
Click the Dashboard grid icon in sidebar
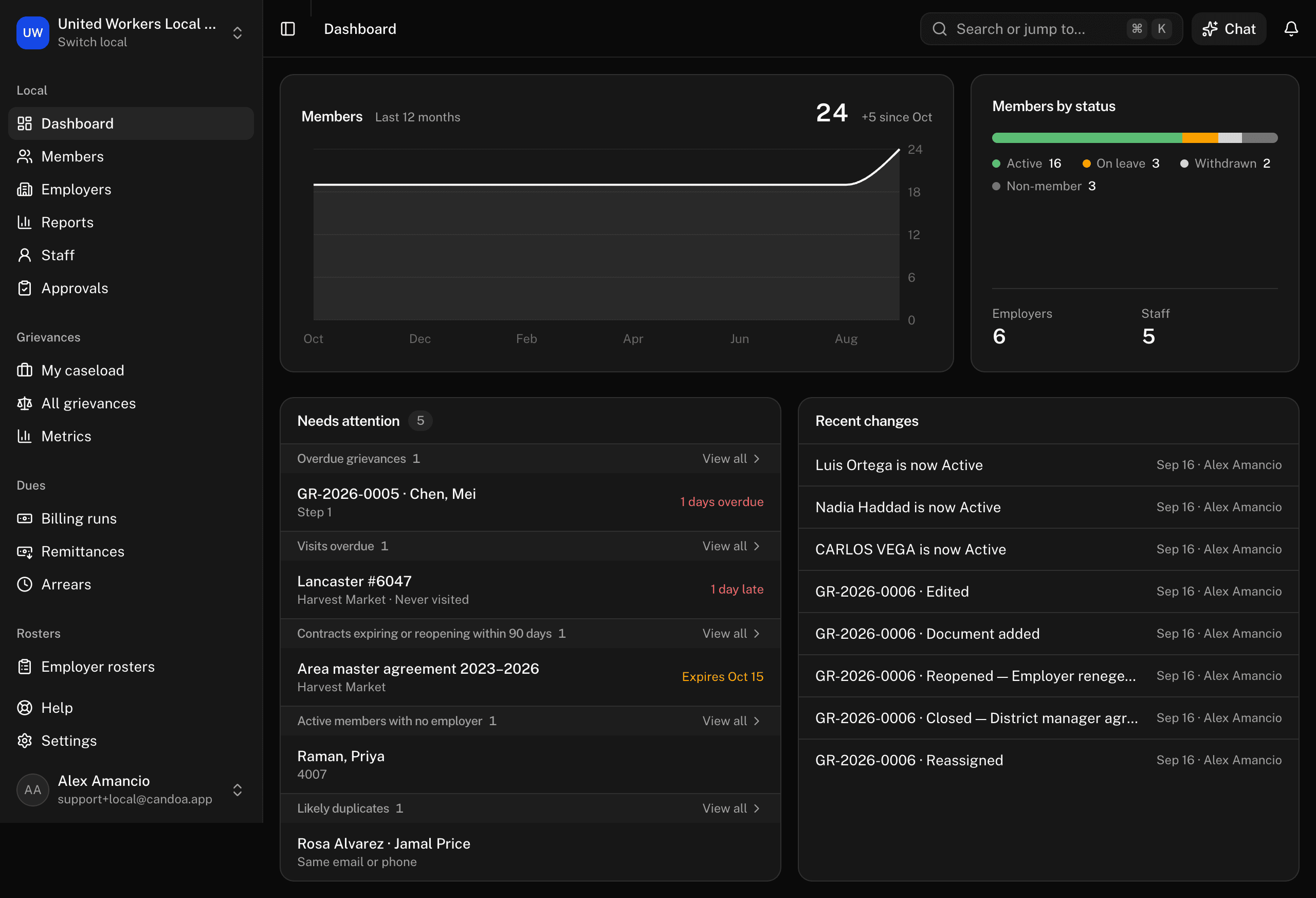point(24,123)
